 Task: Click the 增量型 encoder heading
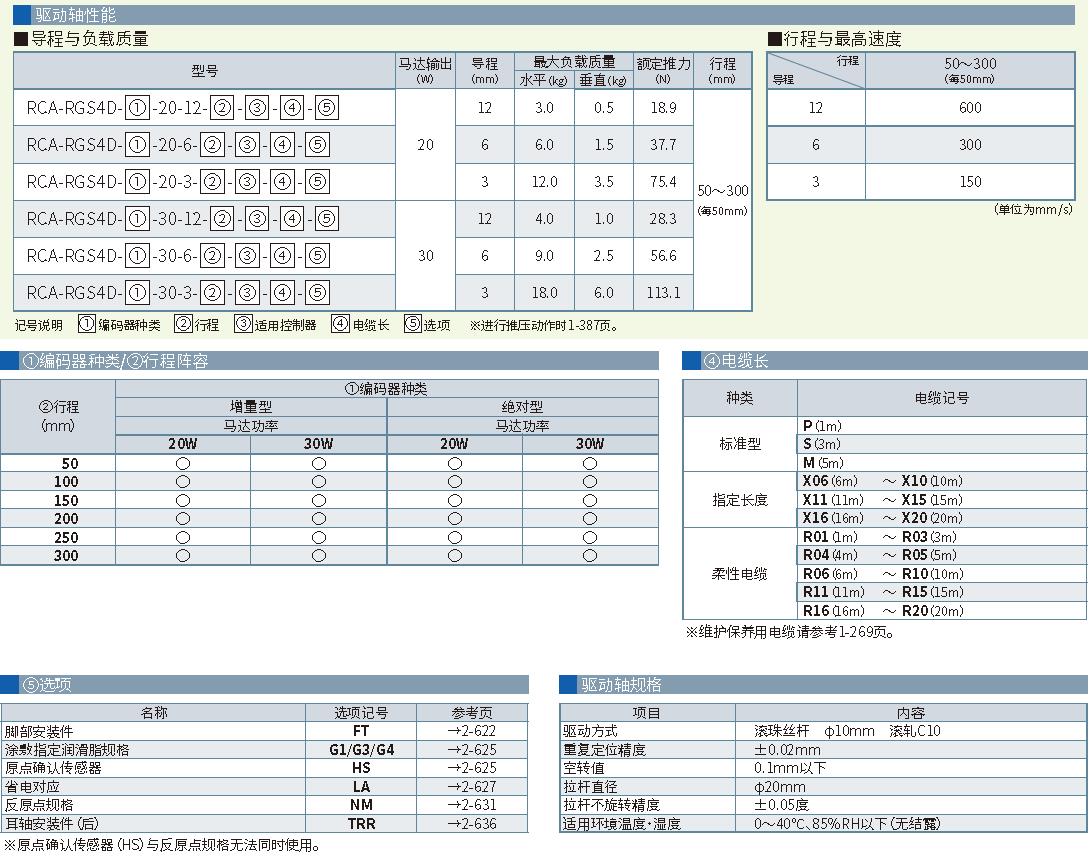click(x=251, y=406)
